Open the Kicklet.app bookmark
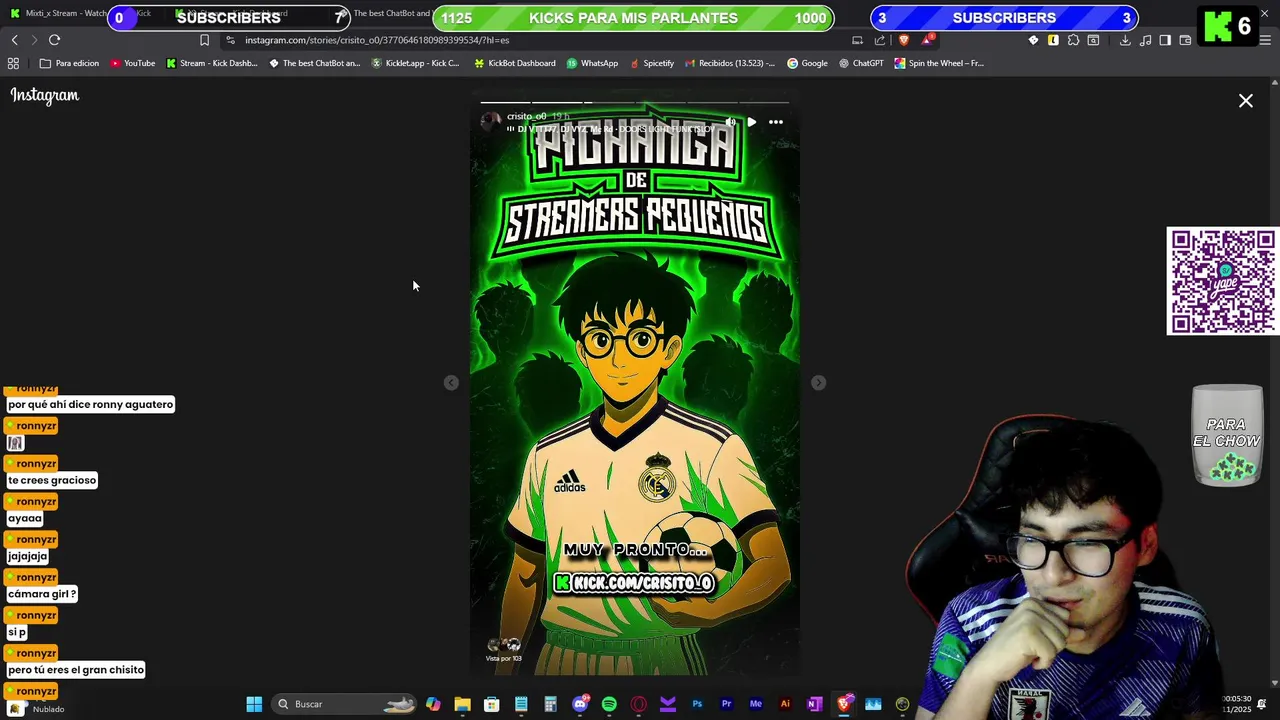The width and height of the screenshot is (1280, 720). tap(415, 63)
